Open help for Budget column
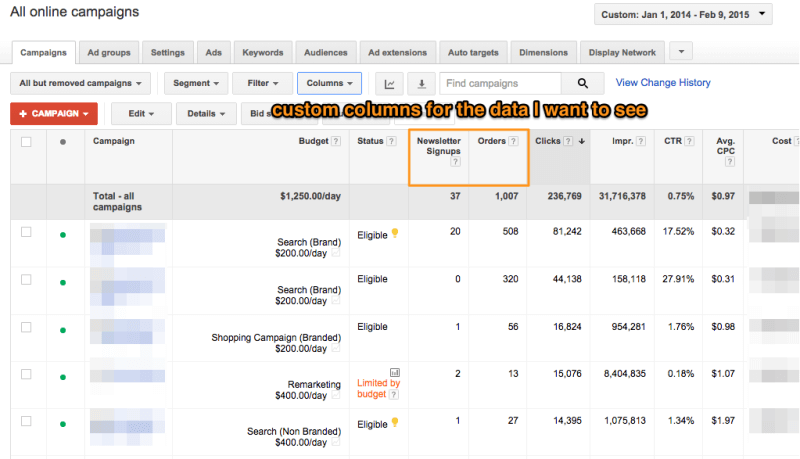 click(336, 141)
